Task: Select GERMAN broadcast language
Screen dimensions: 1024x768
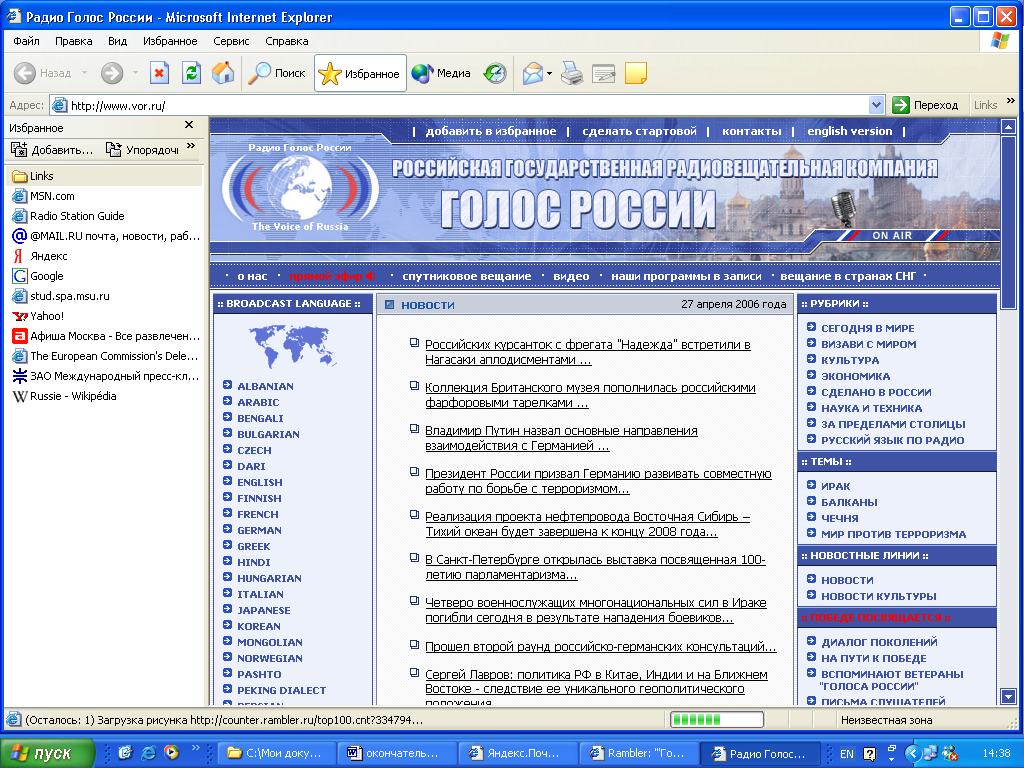Action: pos(259,530)
